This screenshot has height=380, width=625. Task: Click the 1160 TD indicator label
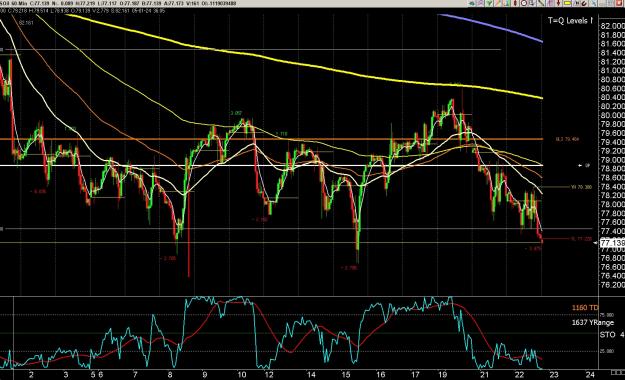click(x=585, y=308)
